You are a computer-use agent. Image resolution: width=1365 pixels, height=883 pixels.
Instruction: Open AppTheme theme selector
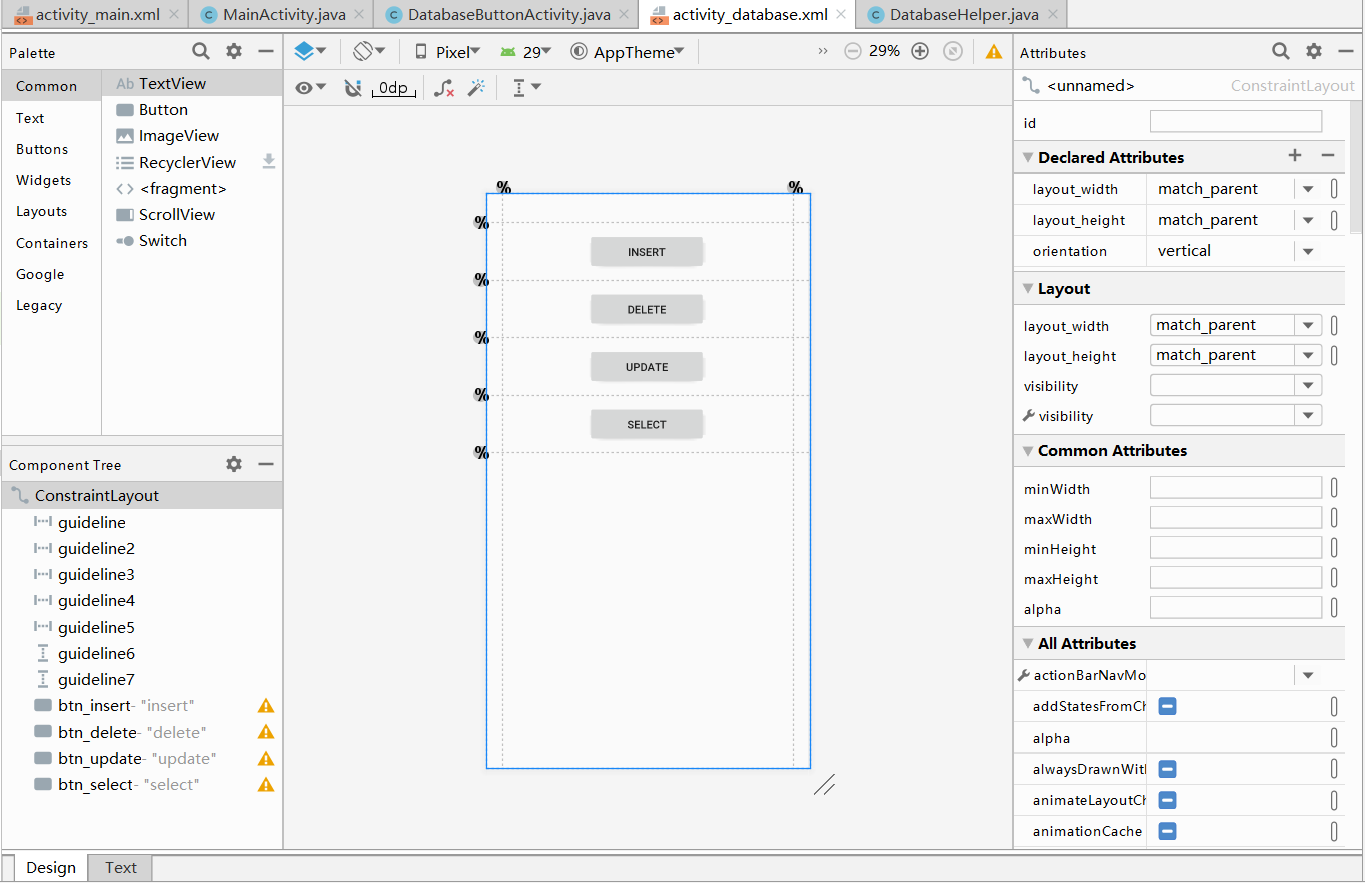tap(628, 52)
